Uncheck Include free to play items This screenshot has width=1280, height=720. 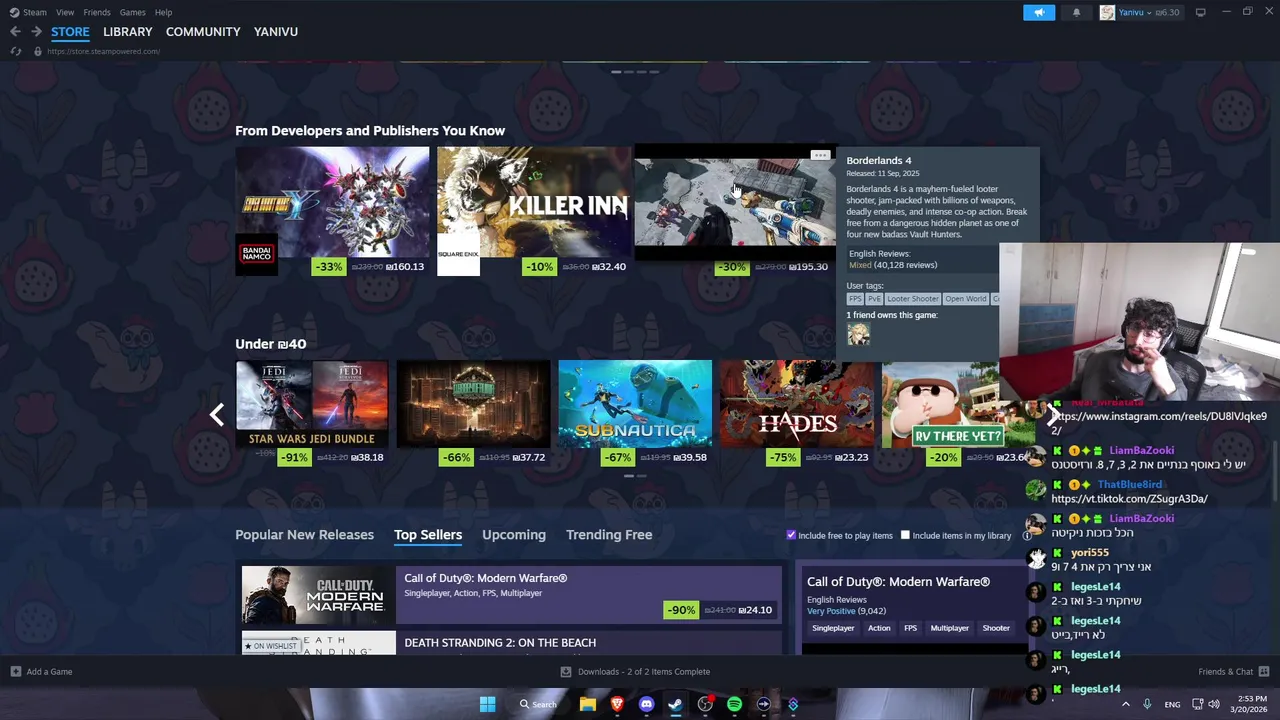(x=791, y=535)
